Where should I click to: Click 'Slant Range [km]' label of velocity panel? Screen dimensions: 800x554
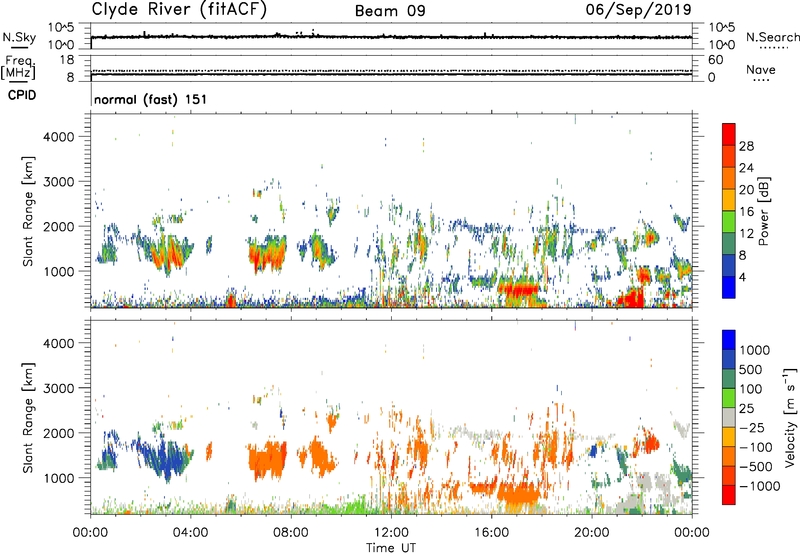click(x=28, y=417)
